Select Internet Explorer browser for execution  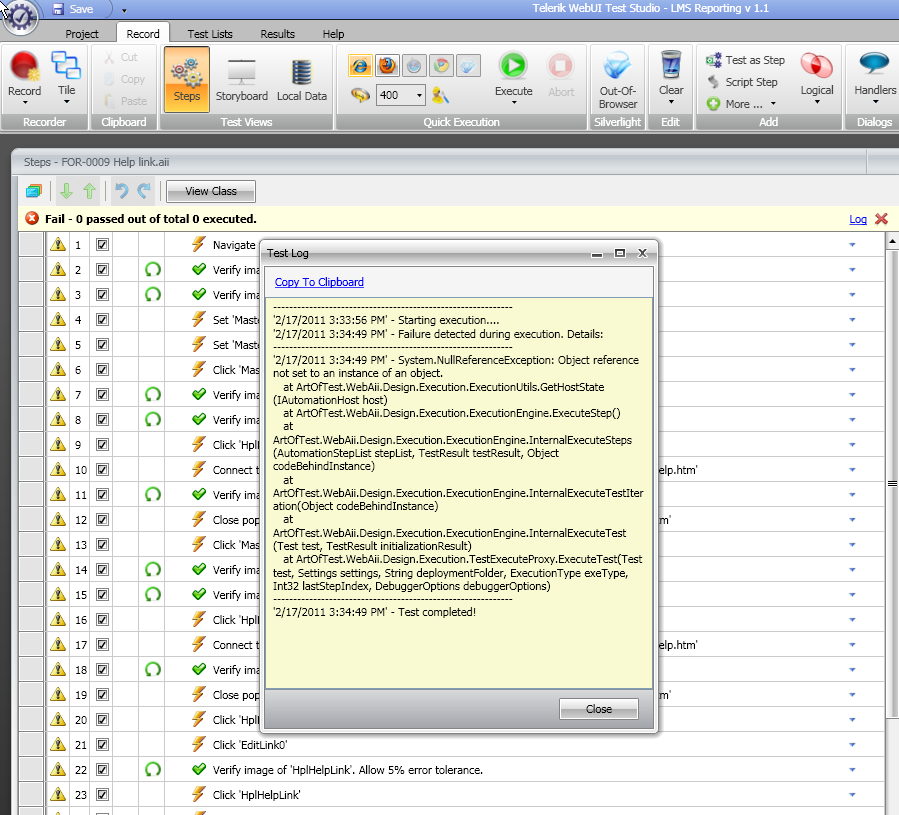pos(360,66)
